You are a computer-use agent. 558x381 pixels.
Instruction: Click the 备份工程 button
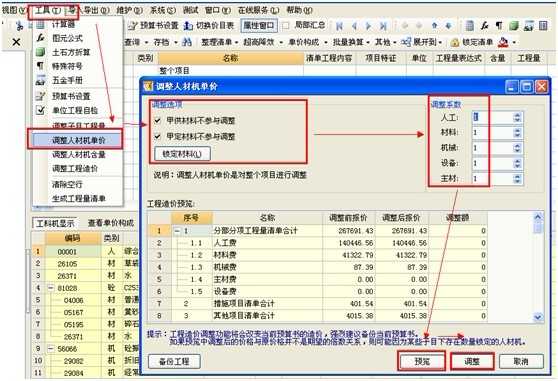coord(174,361)
